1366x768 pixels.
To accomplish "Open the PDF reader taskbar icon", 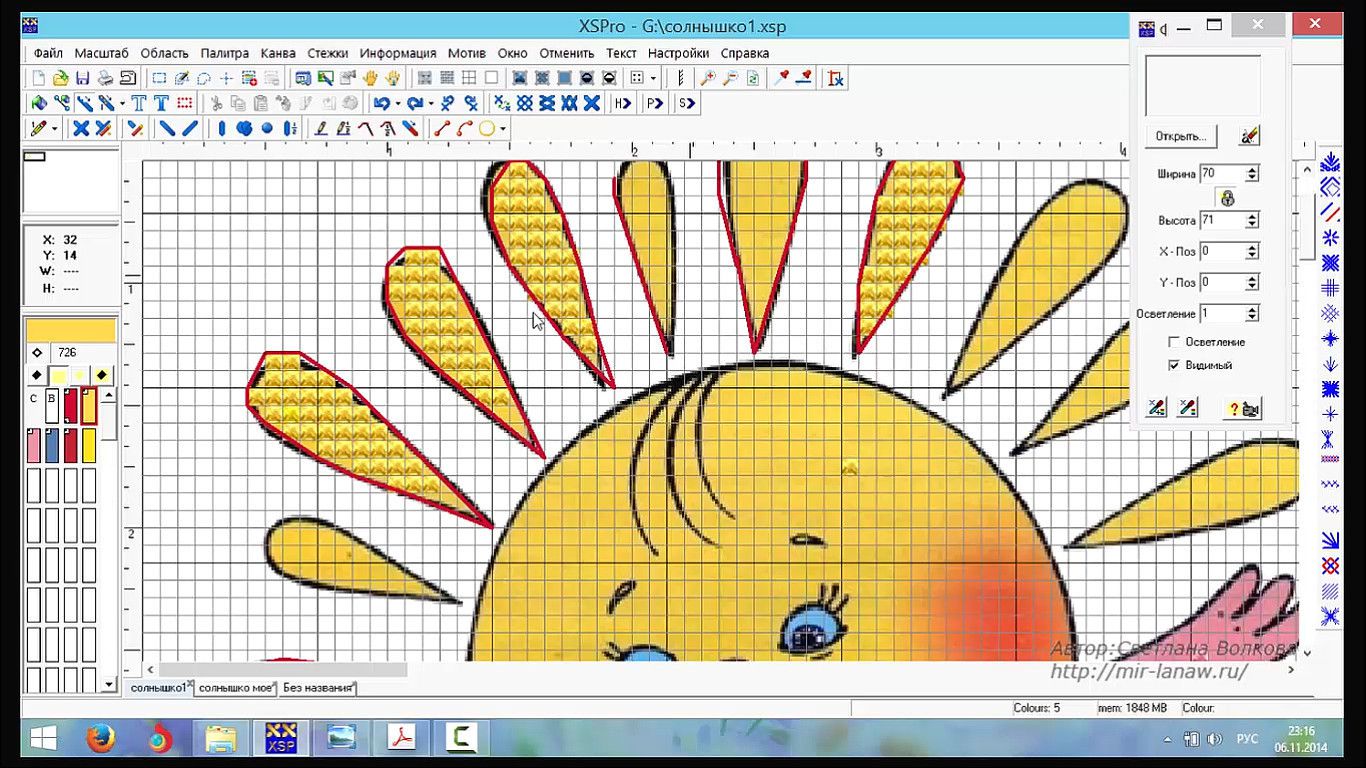I will [x=402, y=739].
